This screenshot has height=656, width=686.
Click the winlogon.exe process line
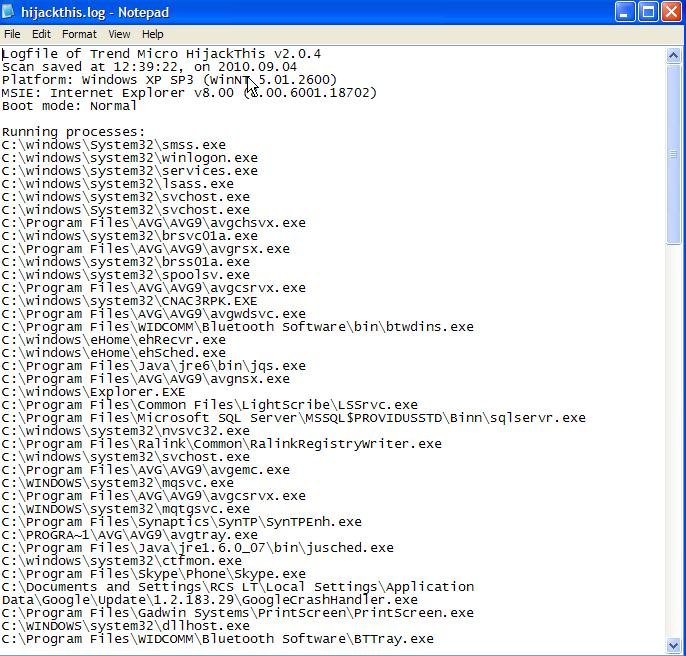[x=130, y=158]
